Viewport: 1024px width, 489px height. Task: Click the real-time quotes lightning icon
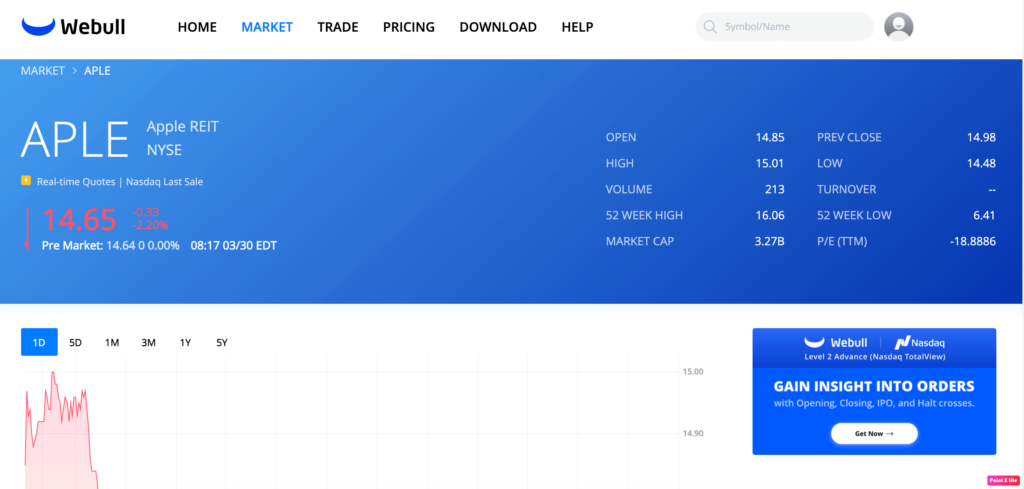26,181
